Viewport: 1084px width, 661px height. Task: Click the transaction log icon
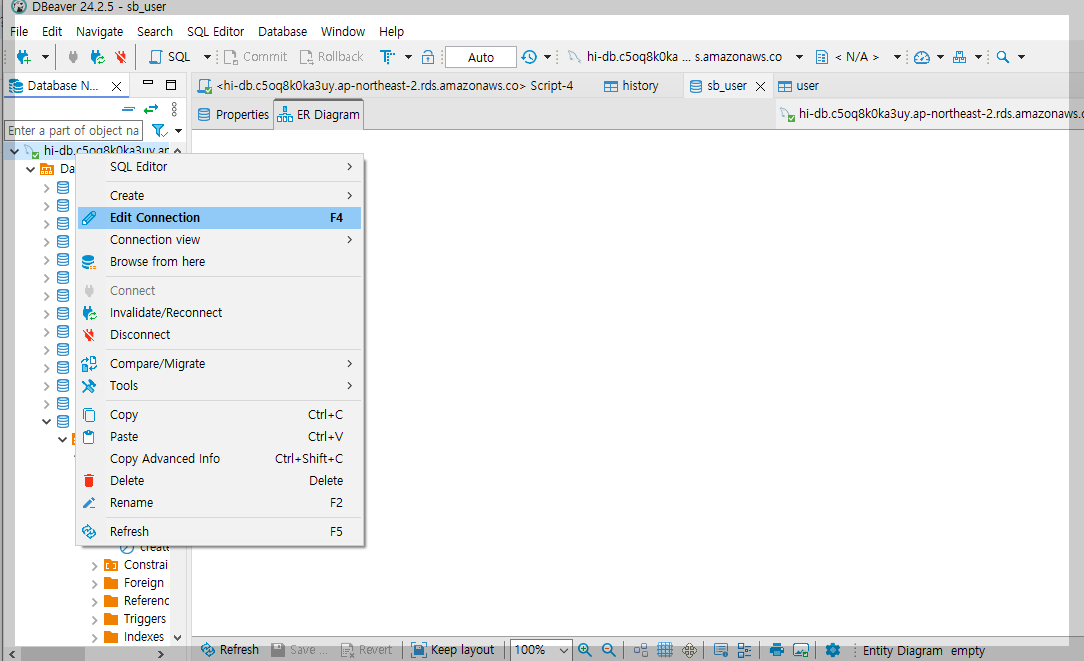(x=529, y=57)
